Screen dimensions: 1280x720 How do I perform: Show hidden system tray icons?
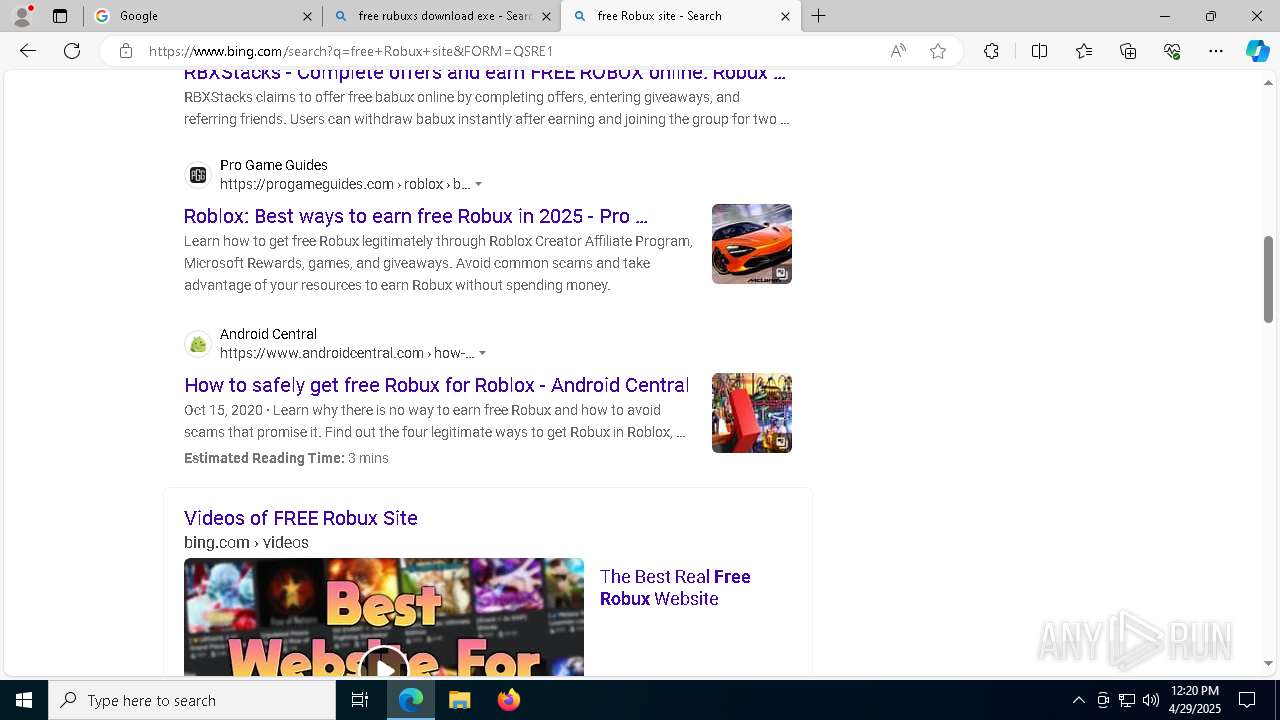1078,700
